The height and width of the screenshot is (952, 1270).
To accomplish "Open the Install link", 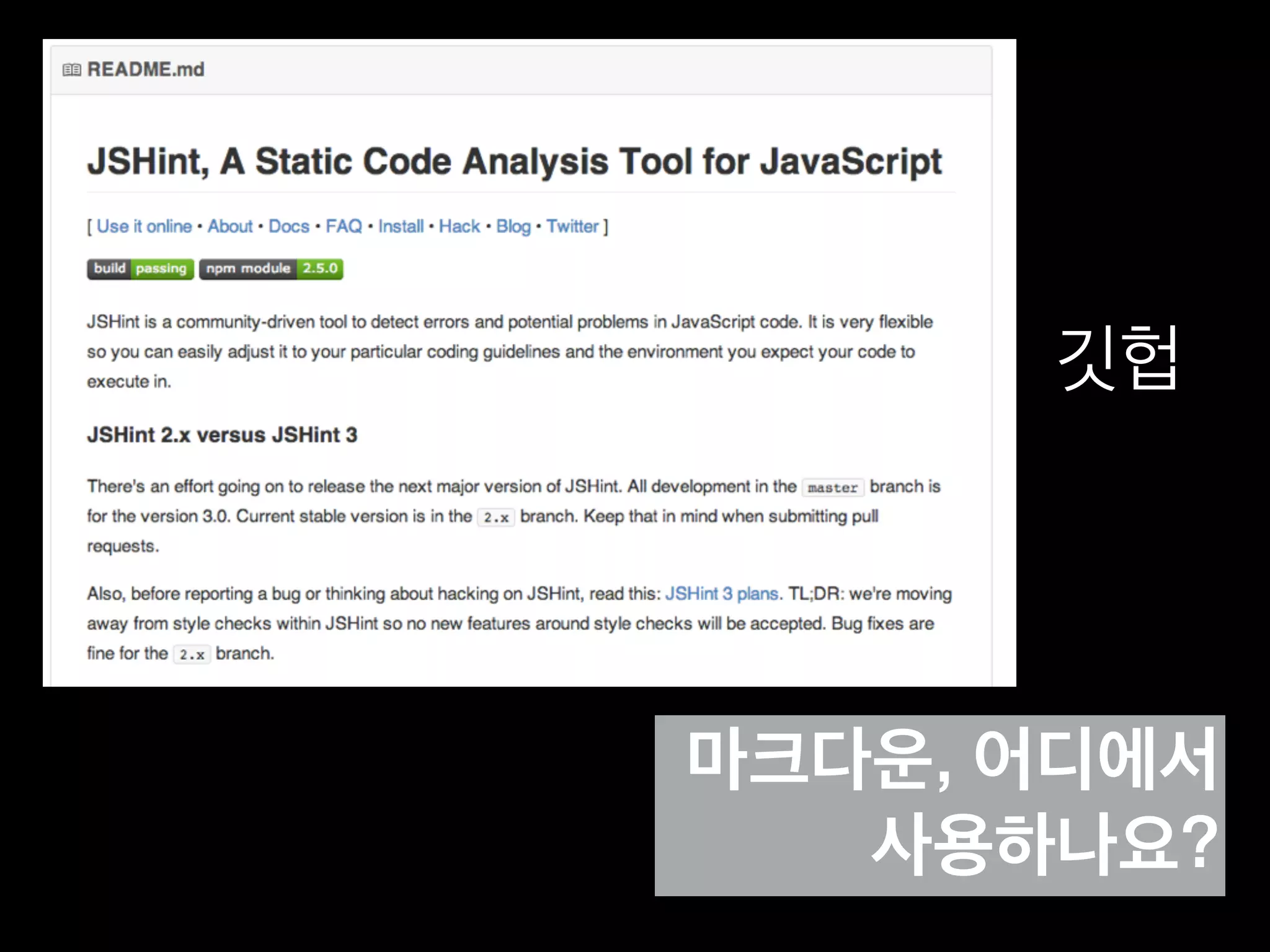I will click(x=401, y=226).
